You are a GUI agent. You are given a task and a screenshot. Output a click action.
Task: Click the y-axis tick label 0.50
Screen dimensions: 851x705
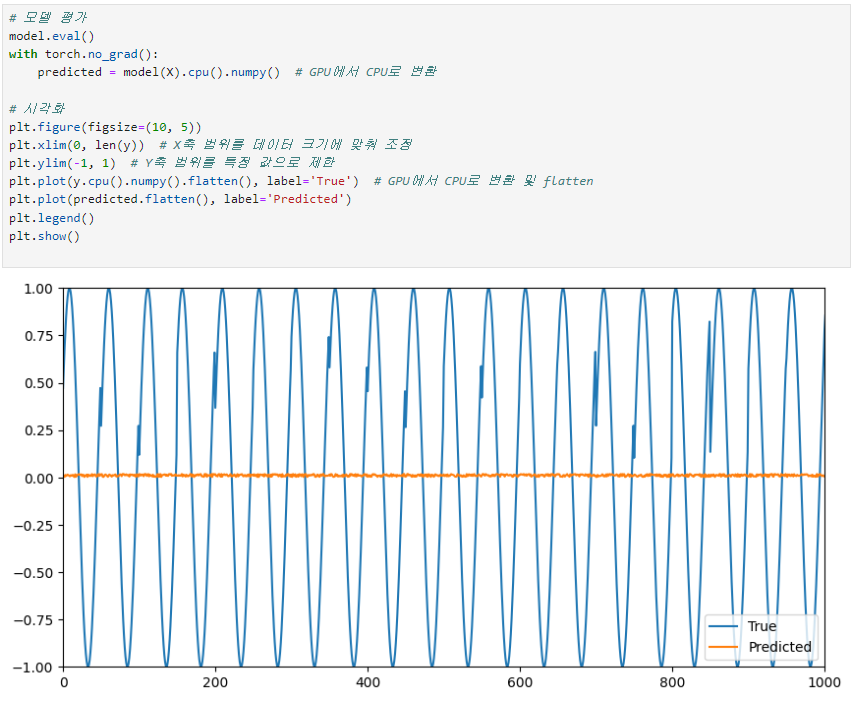coord(39,383)
